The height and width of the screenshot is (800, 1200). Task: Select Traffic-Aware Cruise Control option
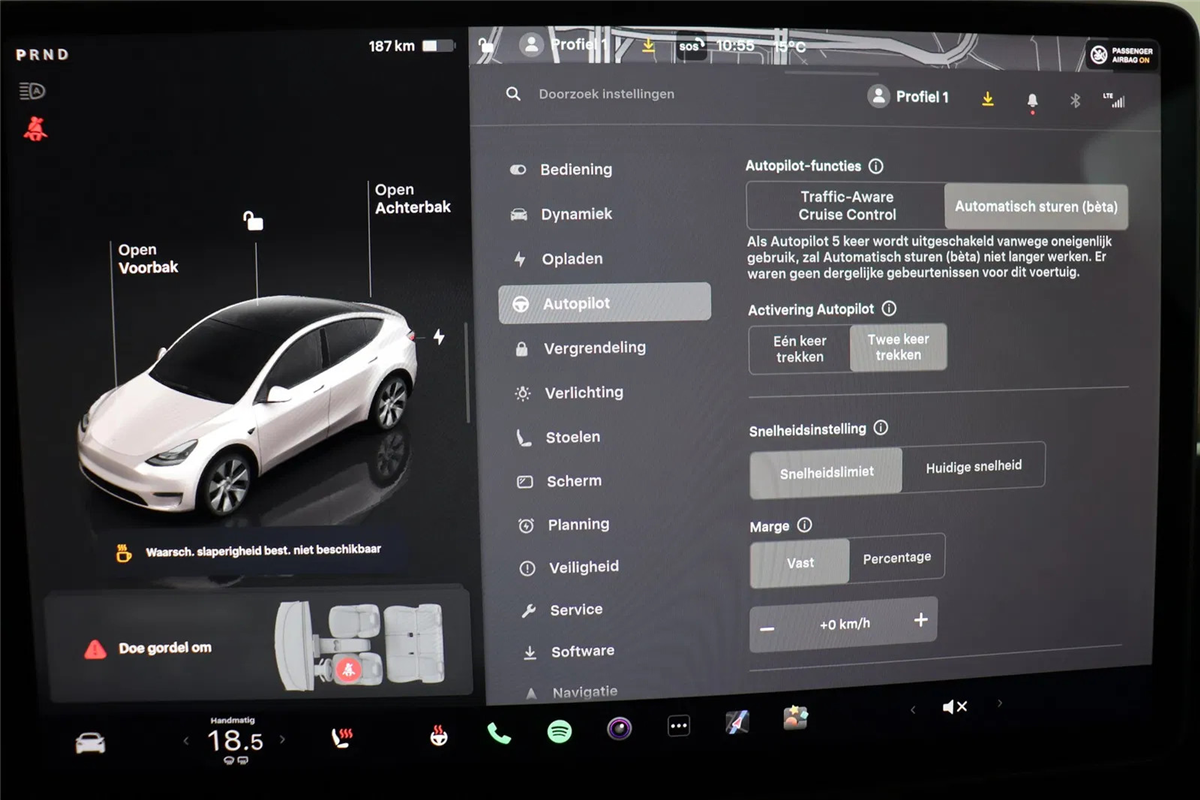tap(846, 206)
